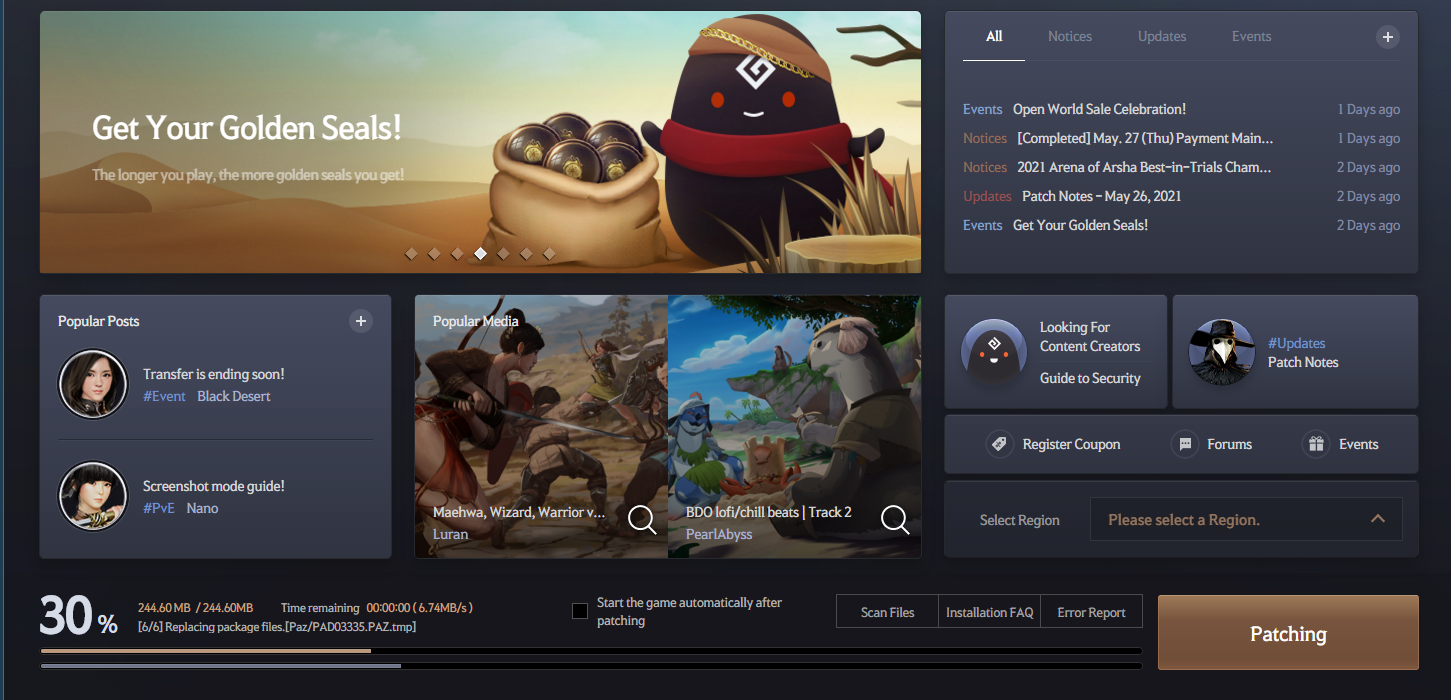
Task: Click the Select Region chevron arrow
Action: click(x=1377, y=519)
